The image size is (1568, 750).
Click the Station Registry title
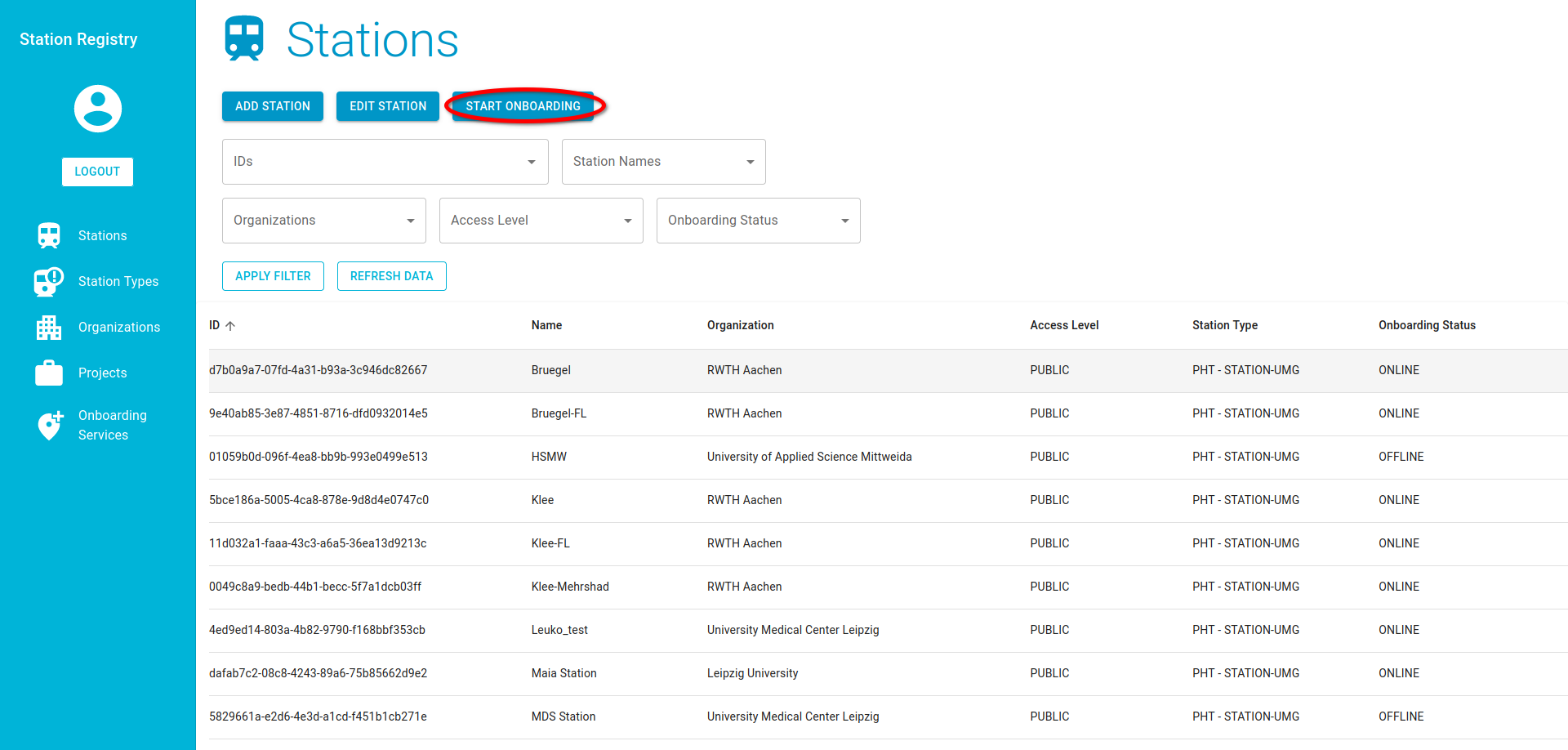(x=78, y=39)
